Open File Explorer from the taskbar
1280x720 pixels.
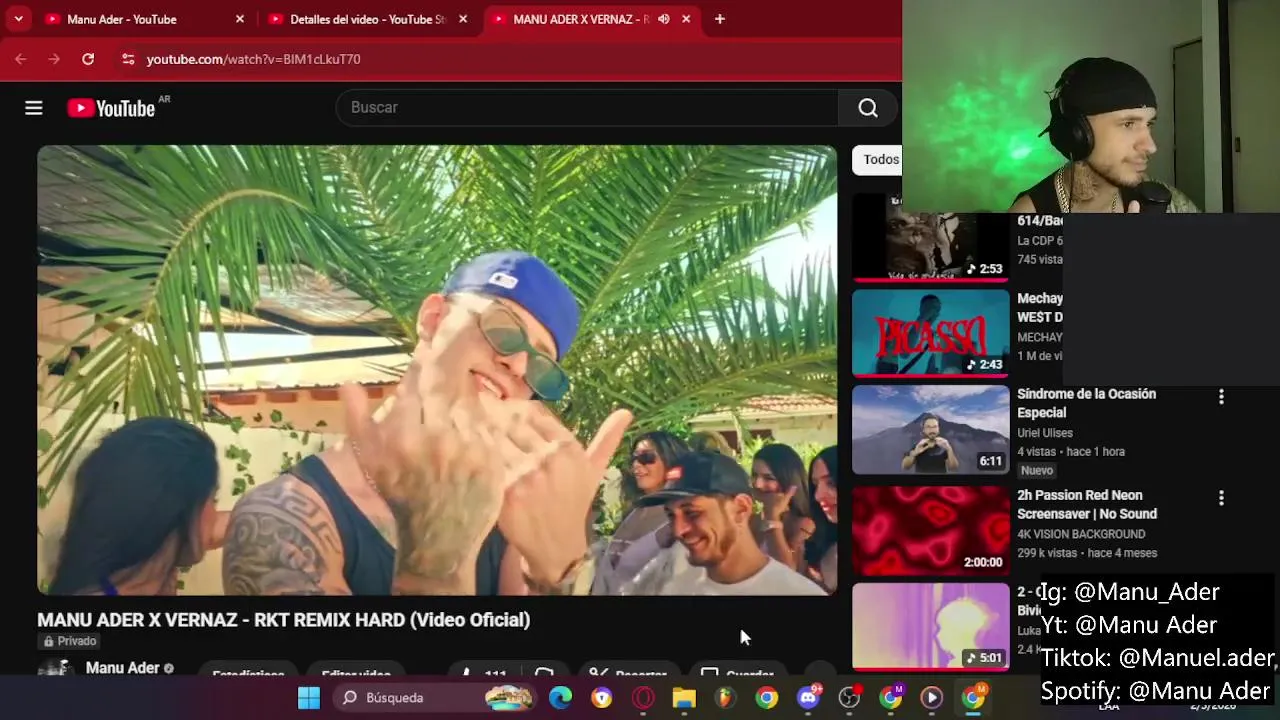tap(684, 698)
